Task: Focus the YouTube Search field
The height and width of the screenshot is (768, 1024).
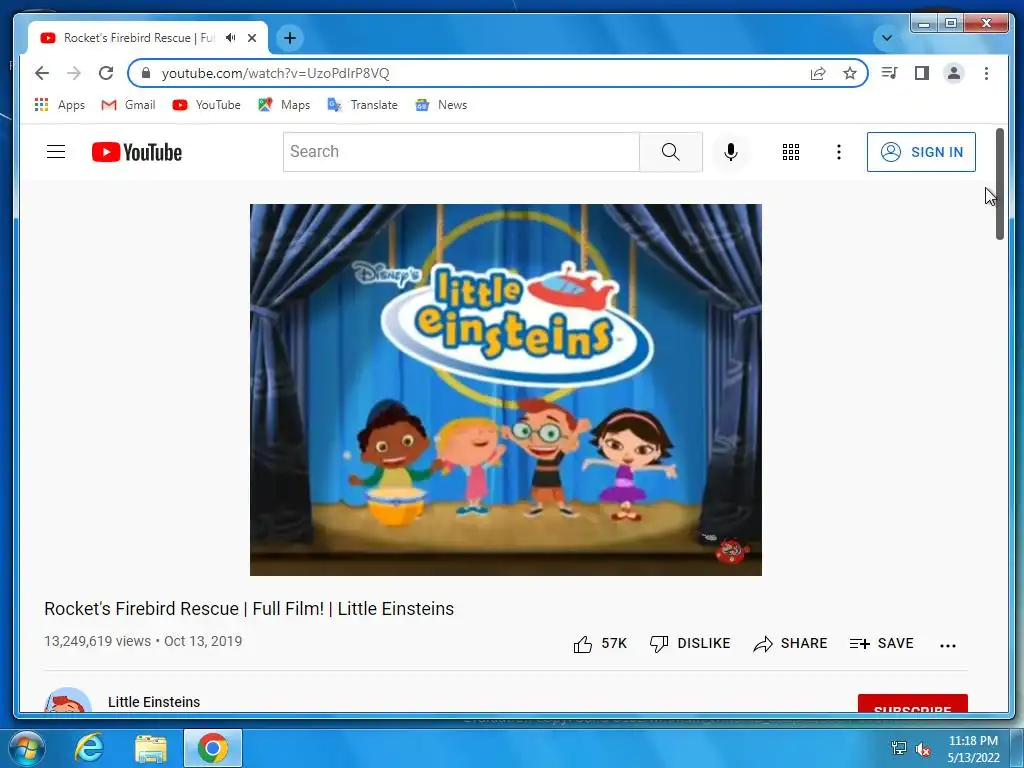Action: point(461,152)
